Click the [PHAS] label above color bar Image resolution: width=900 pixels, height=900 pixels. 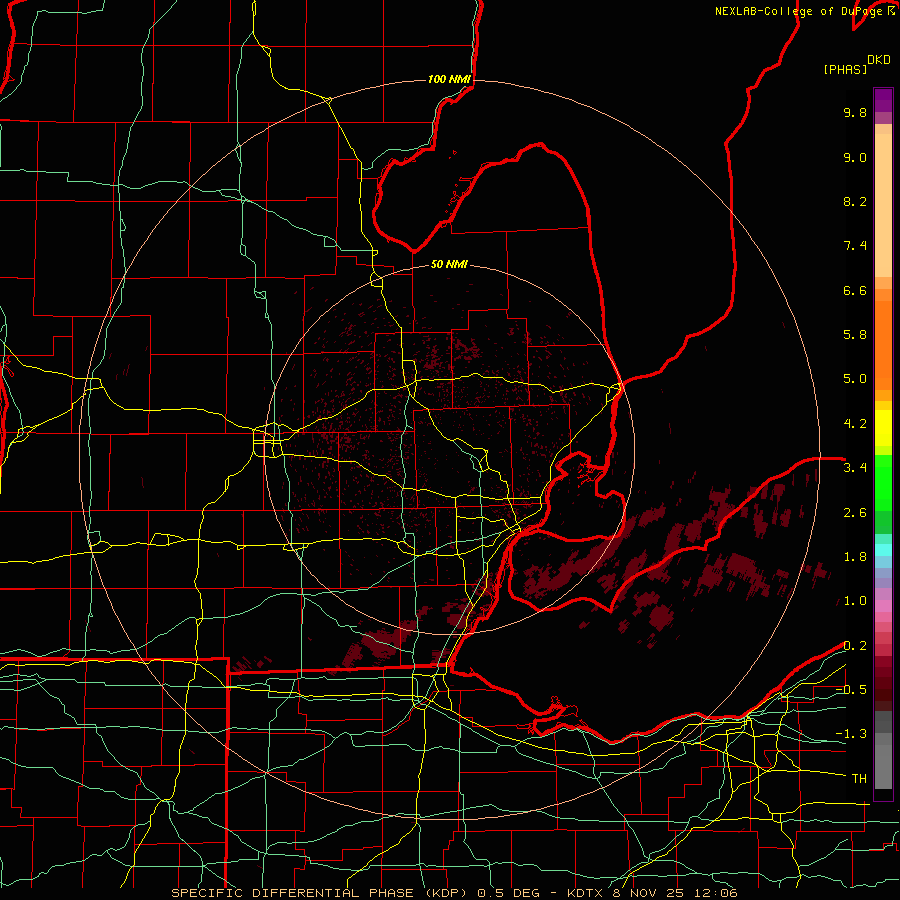tap(845, 69)
